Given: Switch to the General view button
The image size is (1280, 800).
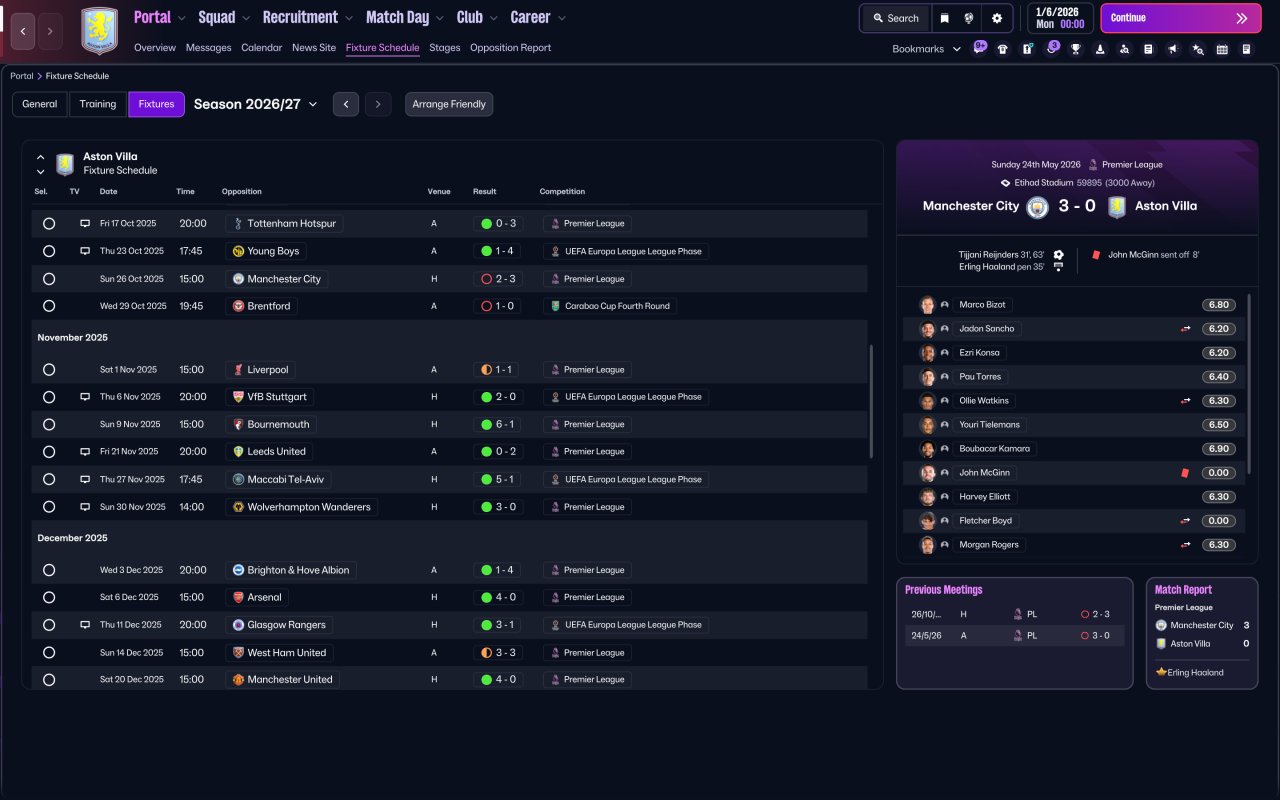Looking at the screenshot, I should click(40, 104).
